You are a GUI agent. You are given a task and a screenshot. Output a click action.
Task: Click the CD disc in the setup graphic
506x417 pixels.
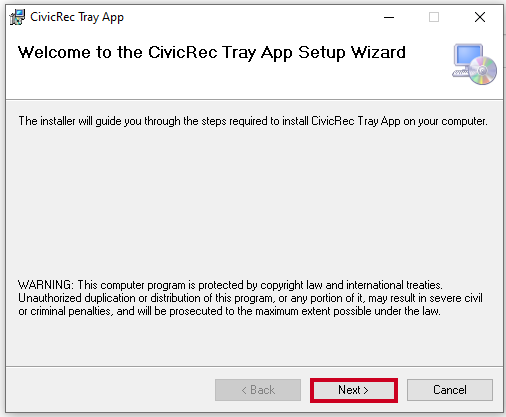(483, 70)
